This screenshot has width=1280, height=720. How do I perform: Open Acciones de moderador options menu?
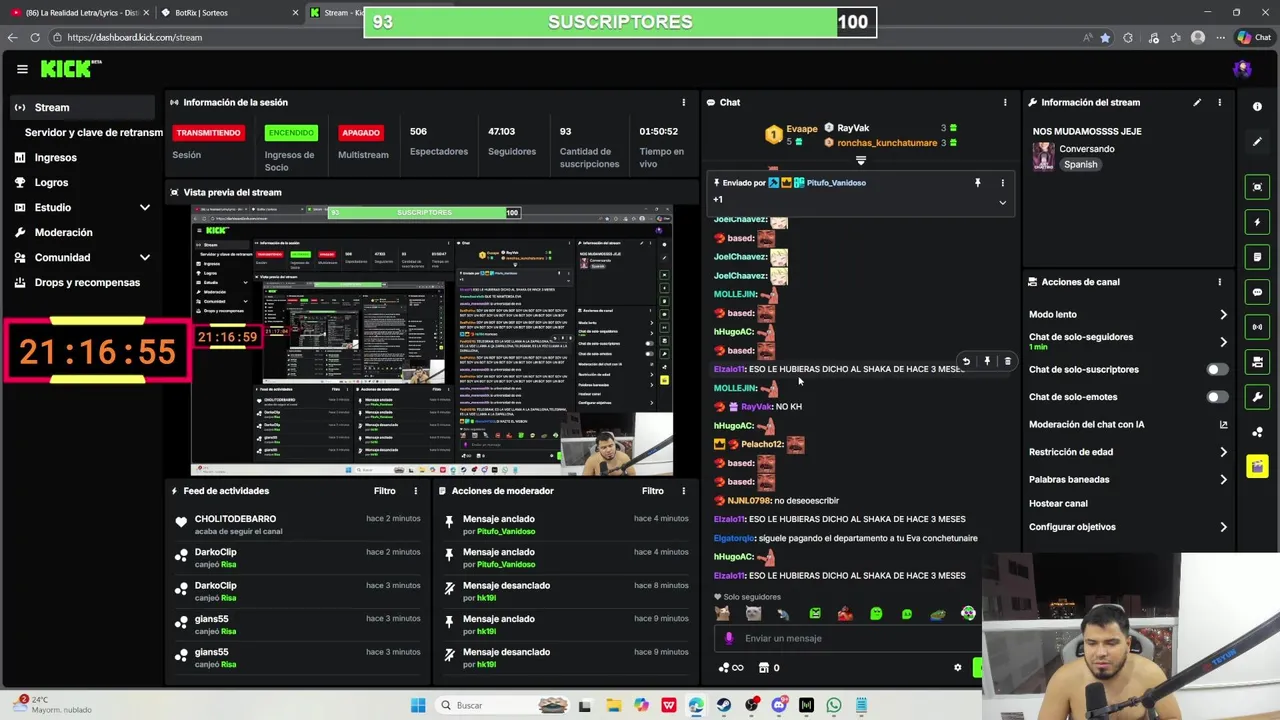coord(684,491)
